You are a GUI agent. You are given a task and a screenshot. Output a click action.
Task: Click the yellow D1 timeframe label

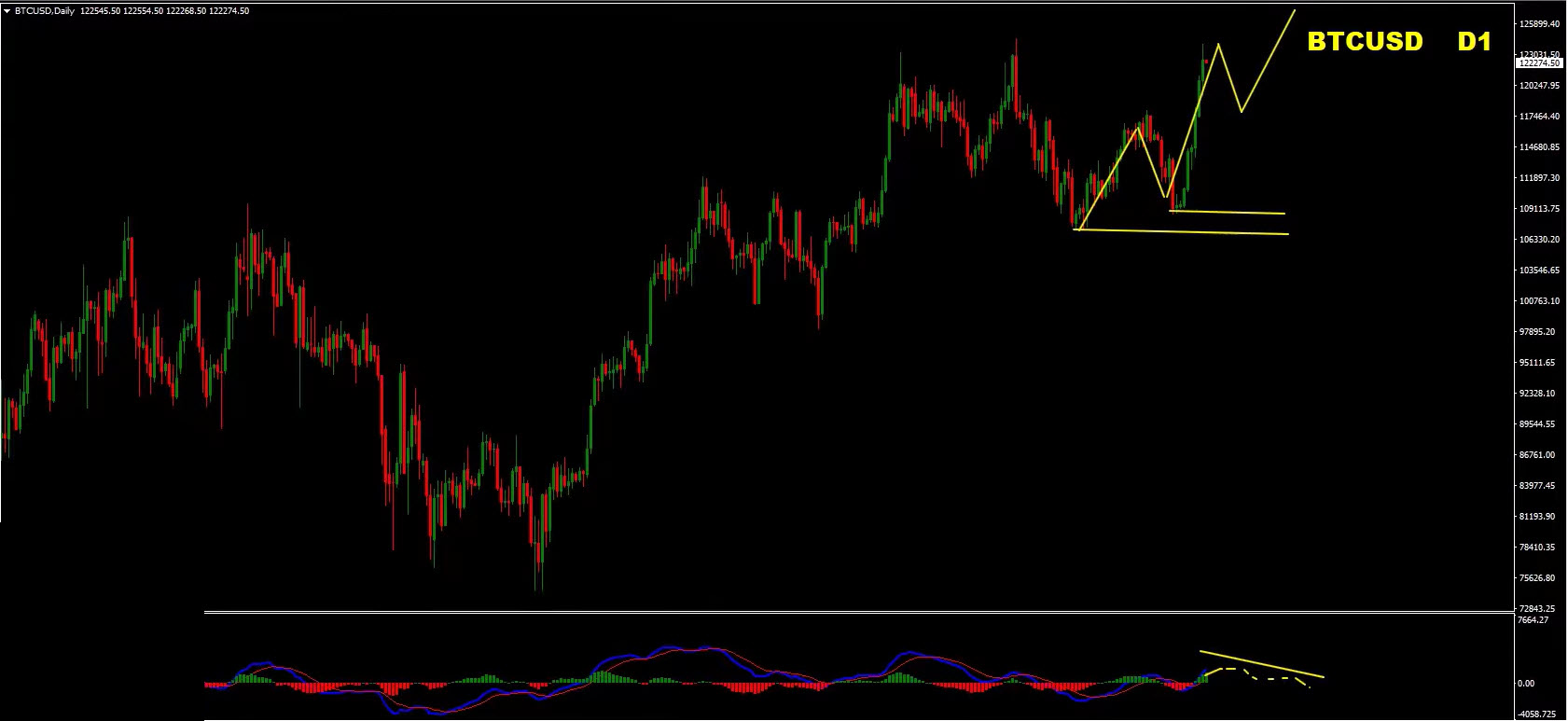pyautogui.click(x=1474, y=42)
